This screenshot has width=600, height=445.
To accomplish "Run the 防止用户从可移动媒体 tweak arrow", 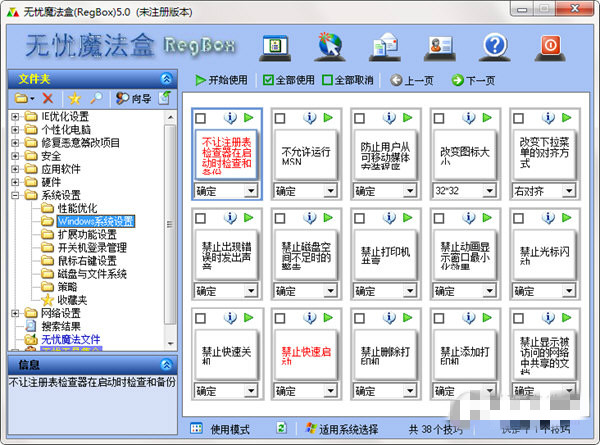I will point(408,117).
